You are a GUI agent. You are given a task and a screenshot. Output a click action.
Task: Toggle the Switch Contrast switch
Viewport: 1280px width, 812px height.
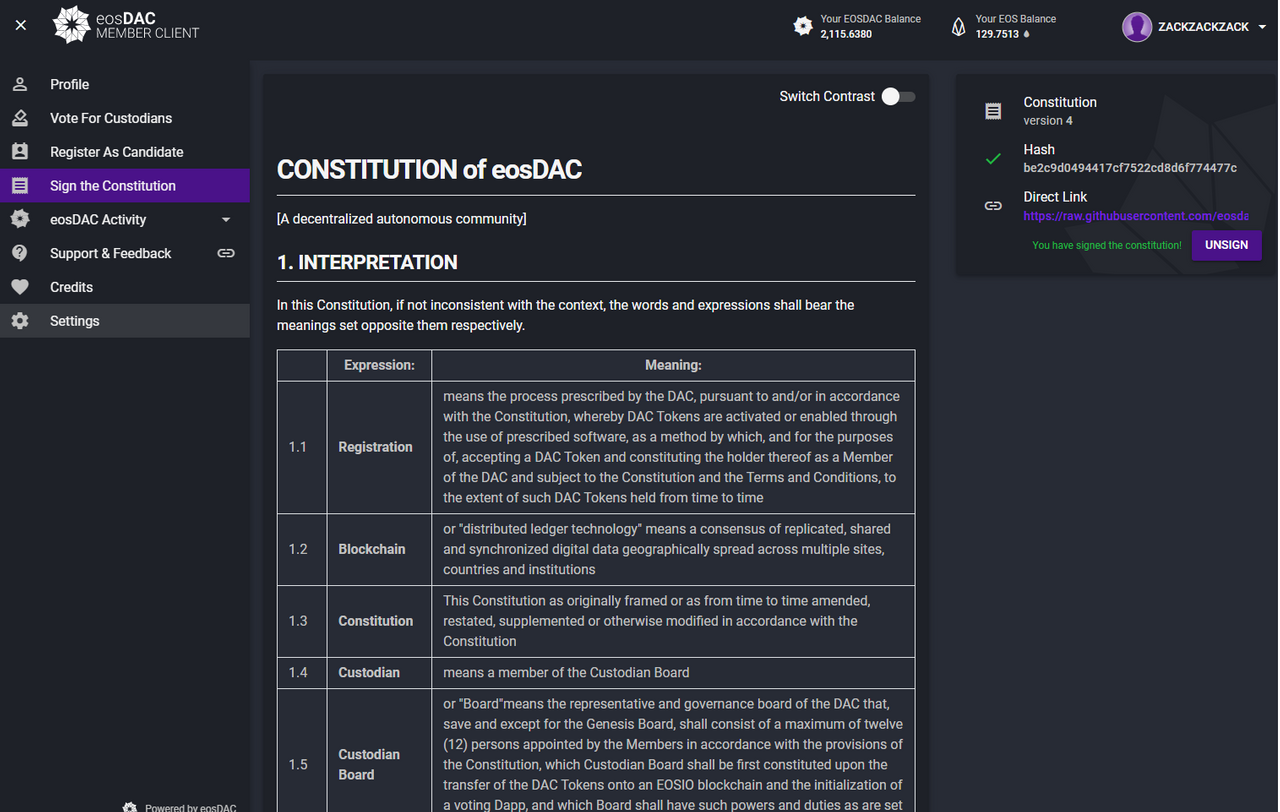coord(898,96)
